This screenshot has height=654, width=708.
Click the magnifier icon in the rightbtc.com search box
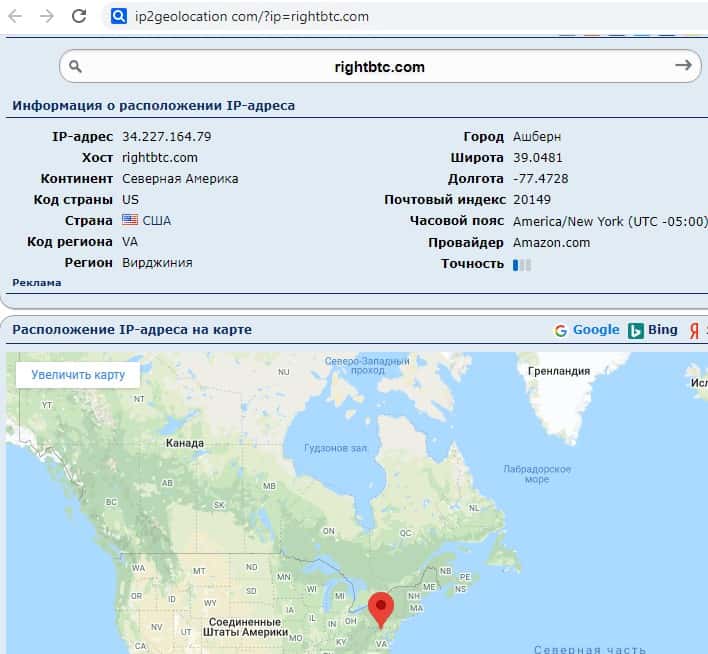[75, 66]
